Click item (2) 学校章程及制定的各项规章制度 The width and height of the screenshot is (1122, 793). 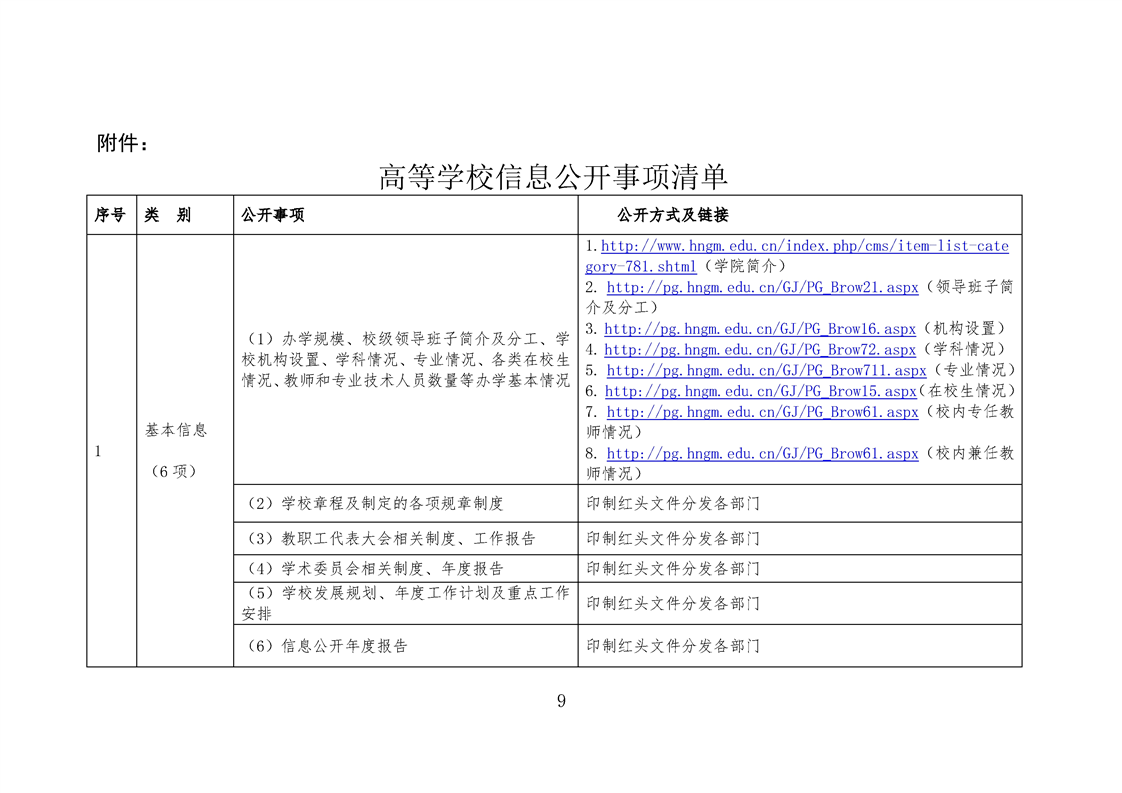pos(375,504)
